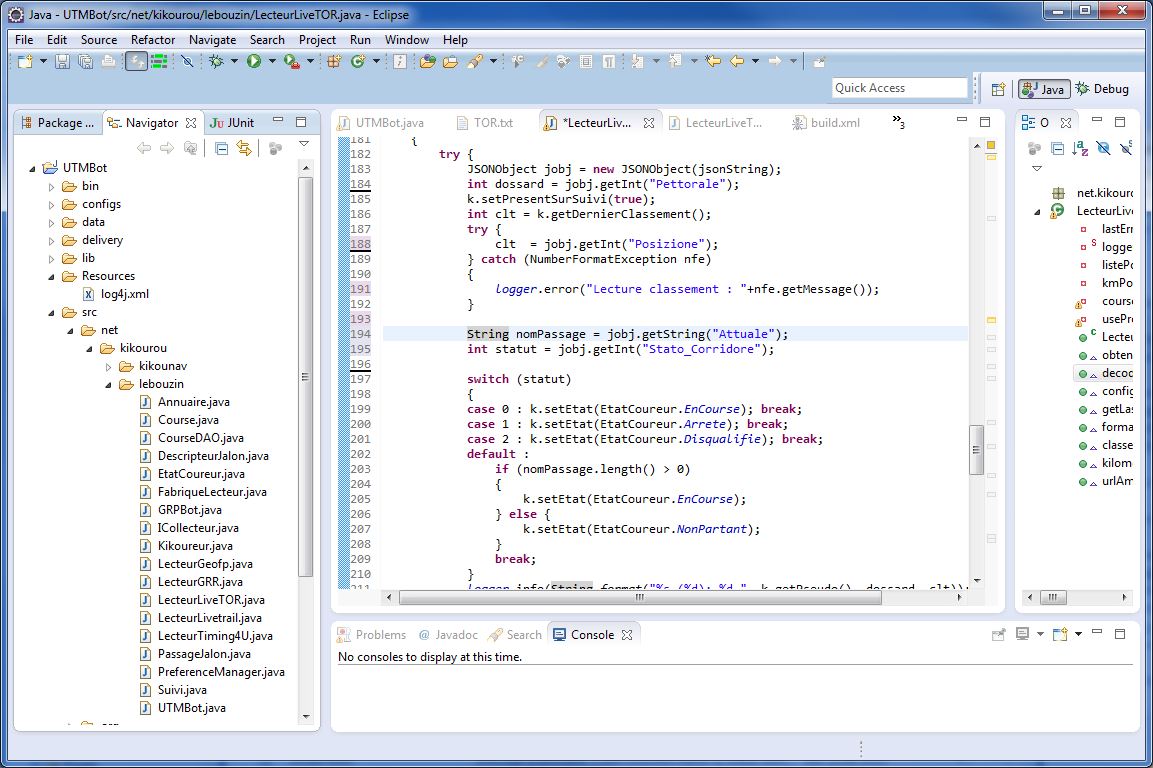
Task: Open the Refactor menu
Action: pos(153,40)
